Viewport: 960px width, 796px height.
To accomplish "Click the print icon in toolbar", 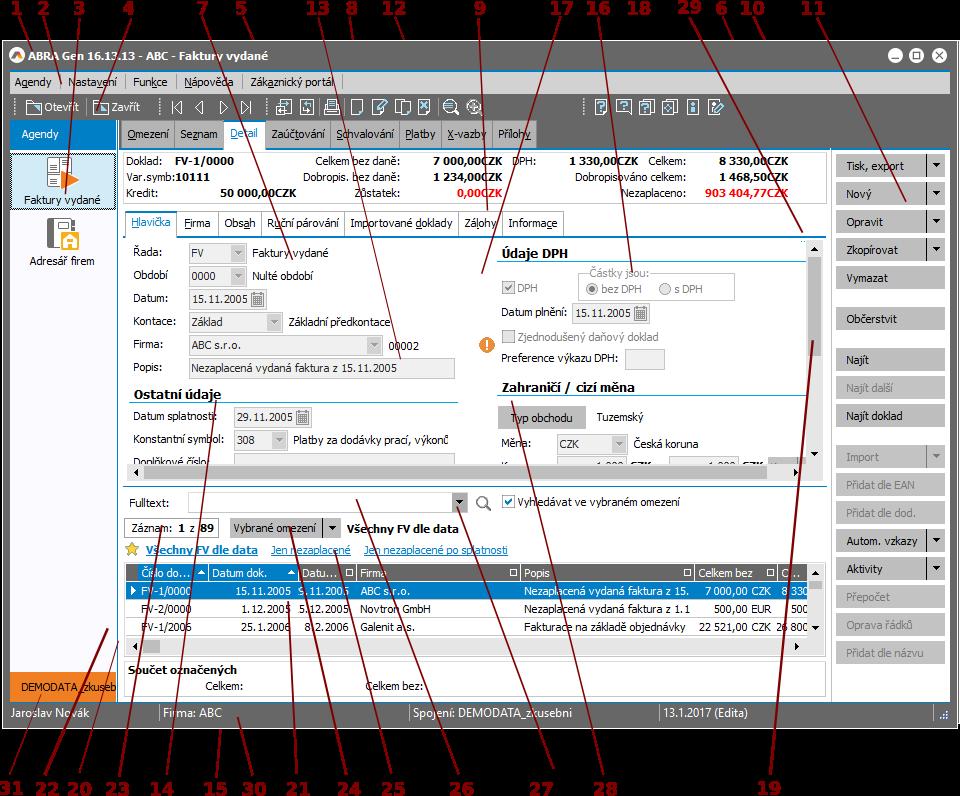I will [x=332, y=108].
